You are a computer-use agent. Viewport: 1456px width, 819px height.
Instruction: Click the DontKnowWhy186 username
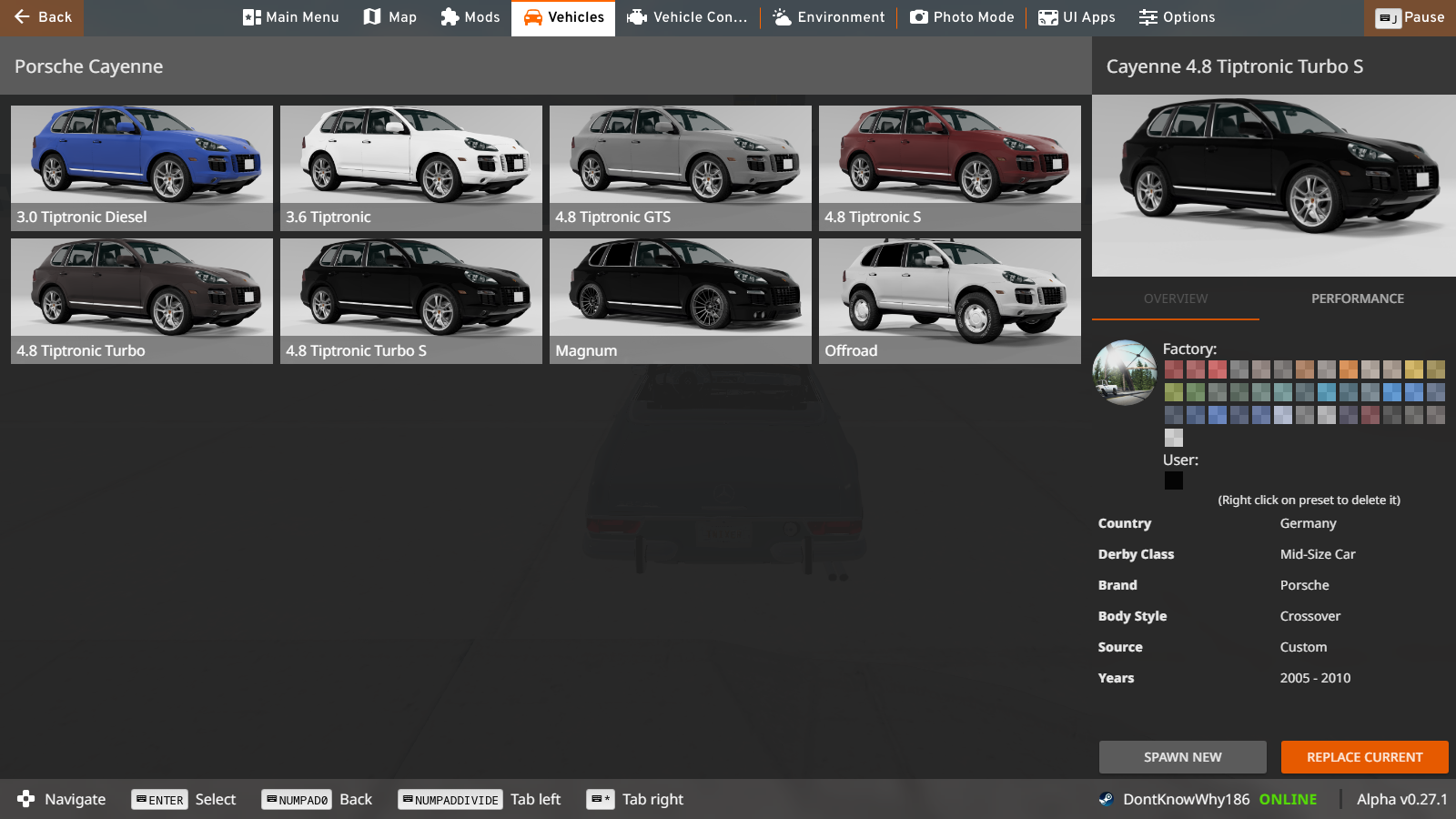tap(1186, 799)
